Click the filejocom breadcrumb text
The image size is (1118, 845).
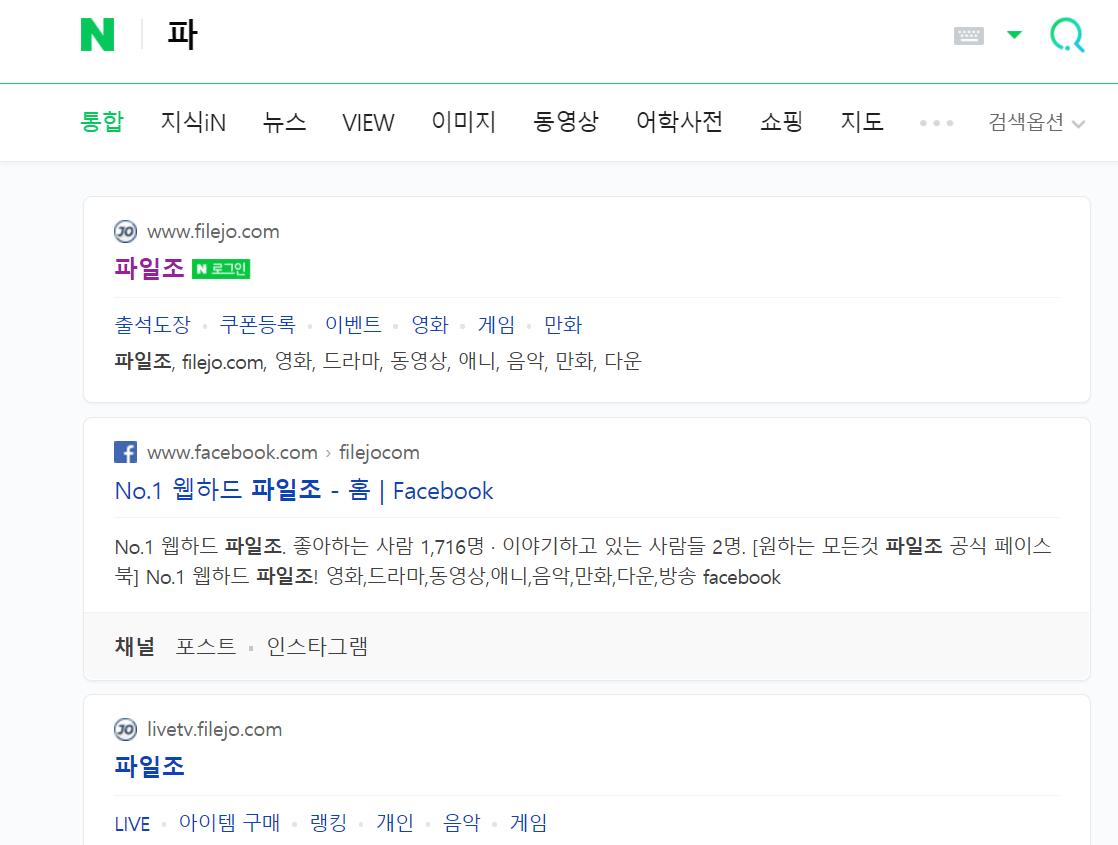pyautogui.click(x=379, y=452)
